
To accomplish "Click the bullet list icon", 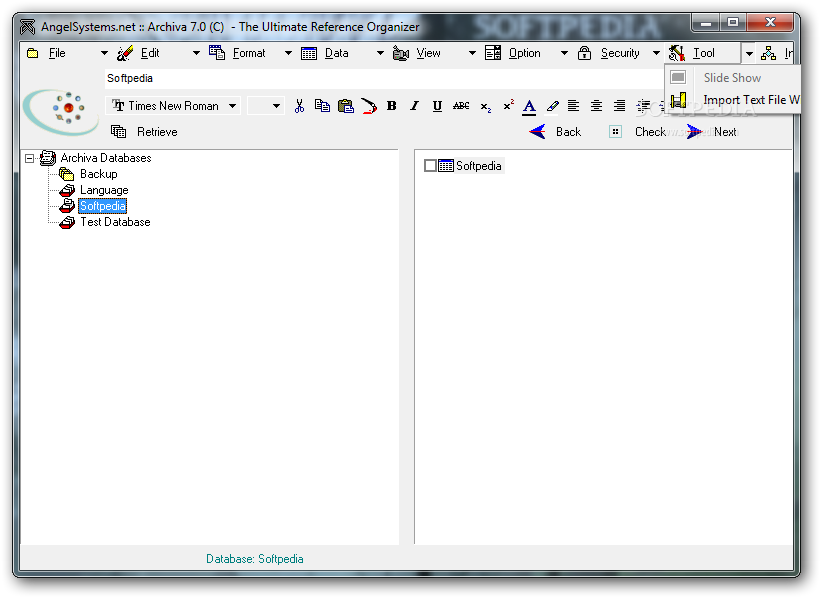I will (x=644, y=106).
